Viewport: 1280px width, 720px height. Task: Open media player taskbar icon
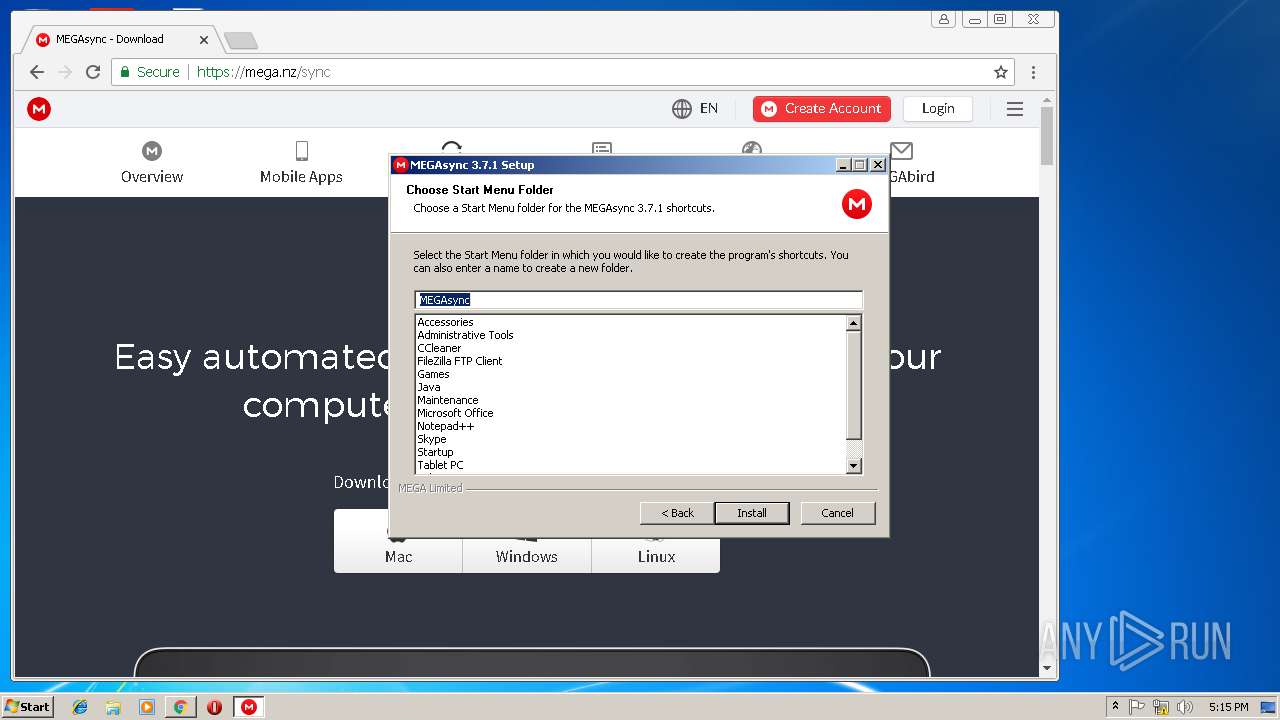coord(147,707)
